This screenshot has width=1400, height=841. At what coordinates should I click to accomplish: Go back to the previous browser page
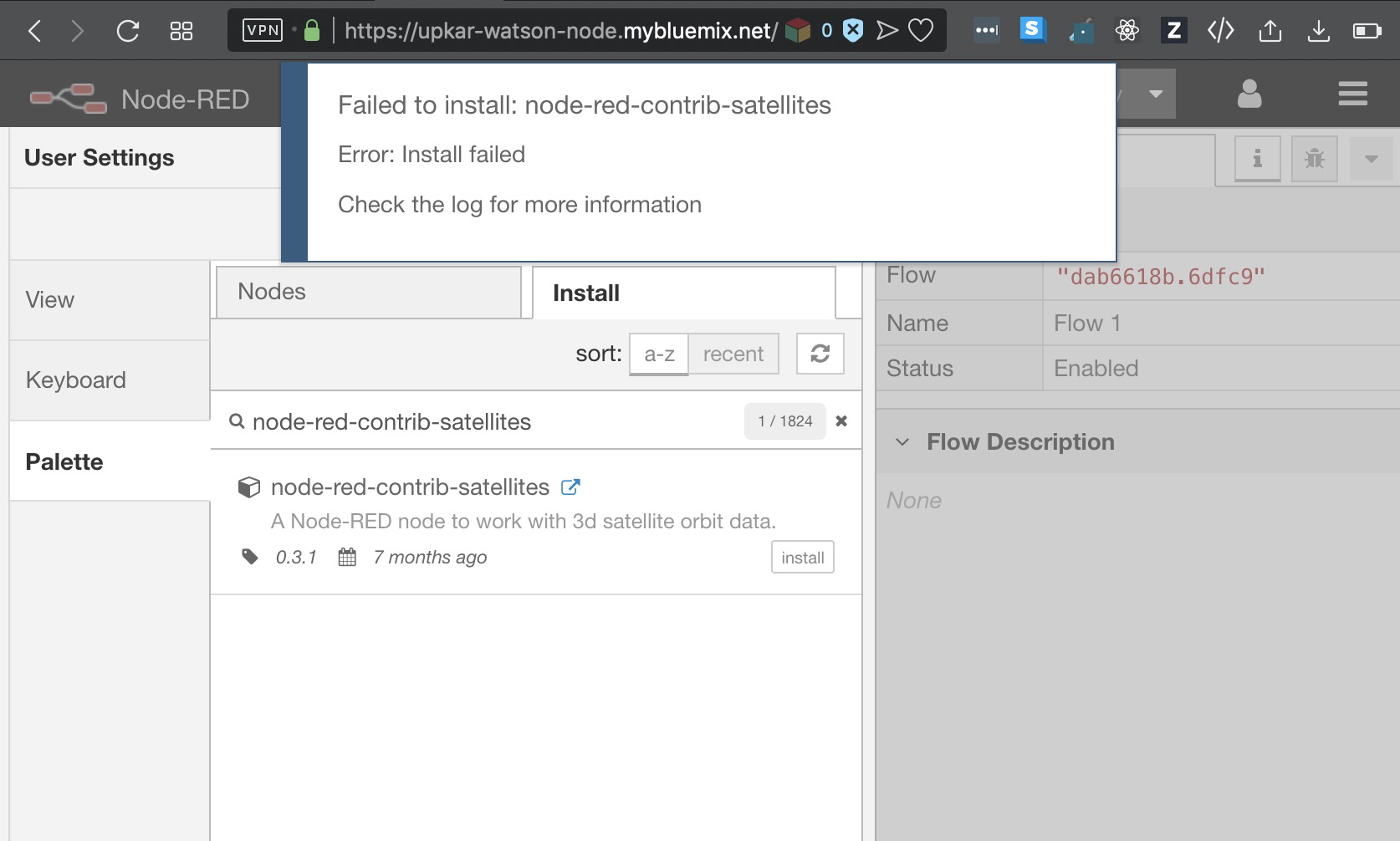point(34,31)
